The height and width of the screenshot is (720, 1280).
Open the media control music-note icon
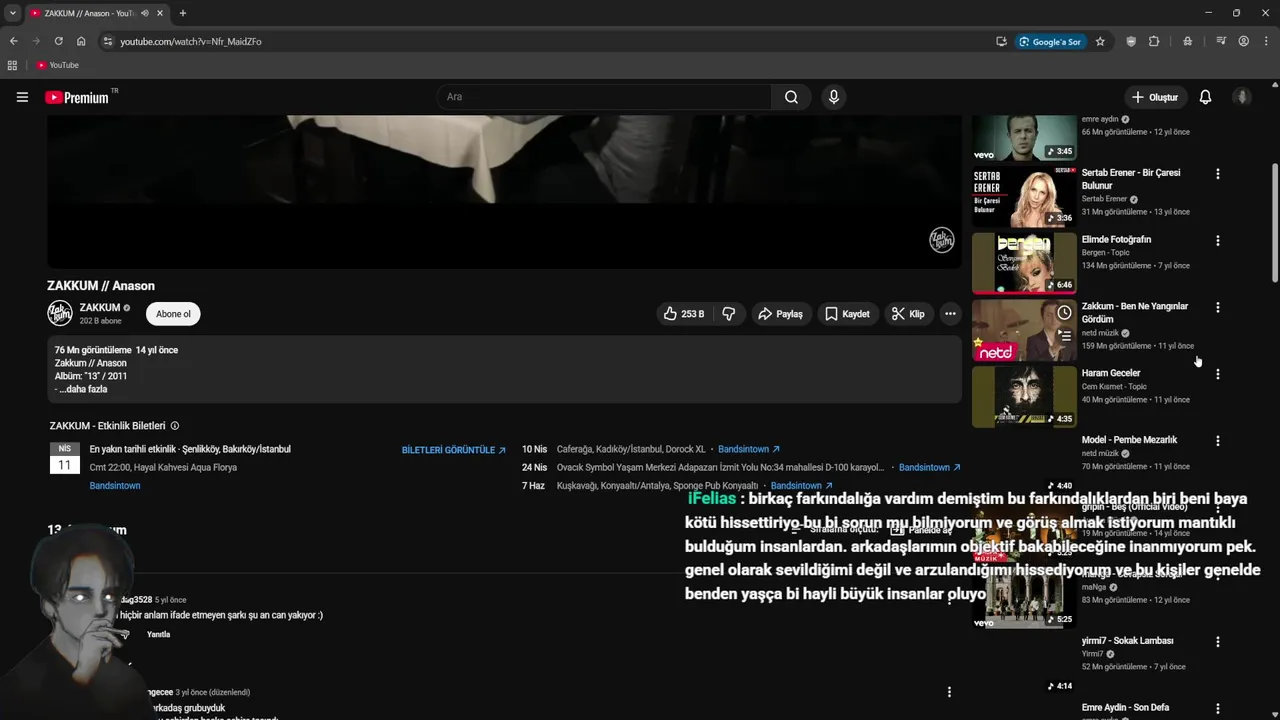point(1221,41)
